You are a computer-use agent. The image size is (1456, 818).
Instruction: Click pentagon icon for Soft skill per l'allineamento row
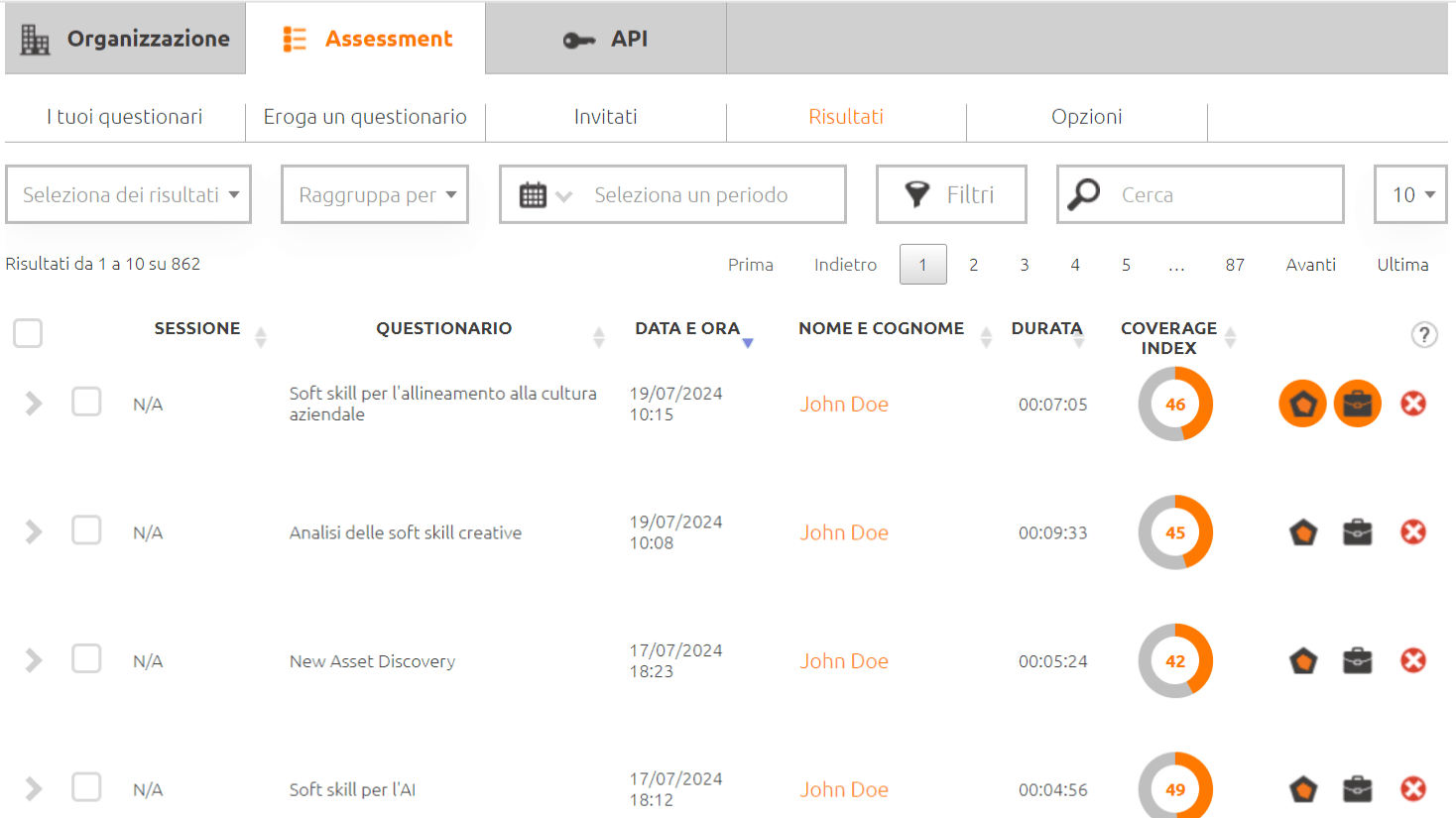pos(1303,404)
